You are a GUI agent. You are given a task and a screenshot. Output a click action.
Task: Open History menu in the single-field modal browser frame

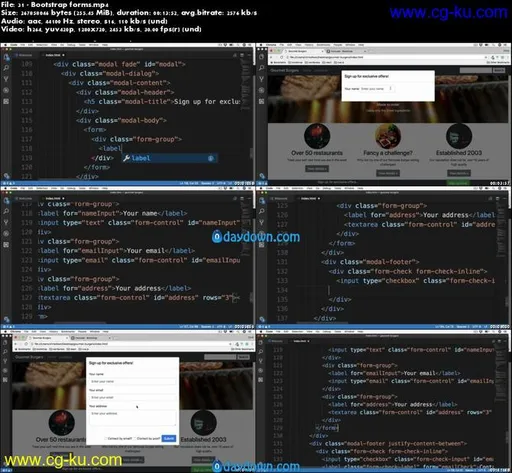(309, 45)
